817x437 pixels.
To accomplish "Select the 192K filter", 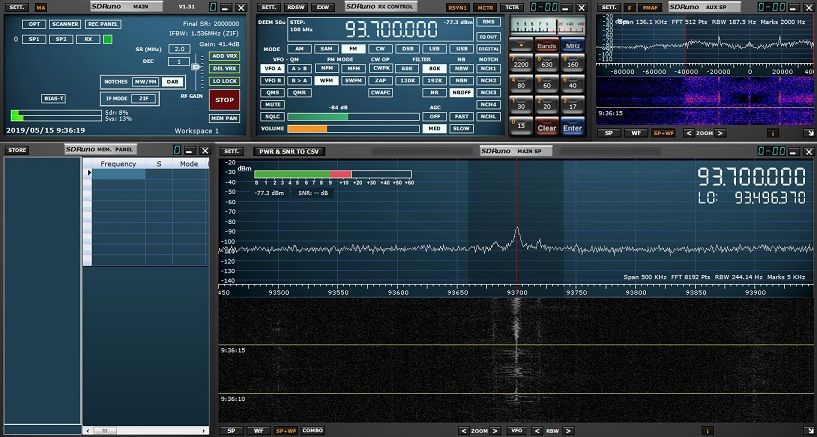I will coord(435,81).
